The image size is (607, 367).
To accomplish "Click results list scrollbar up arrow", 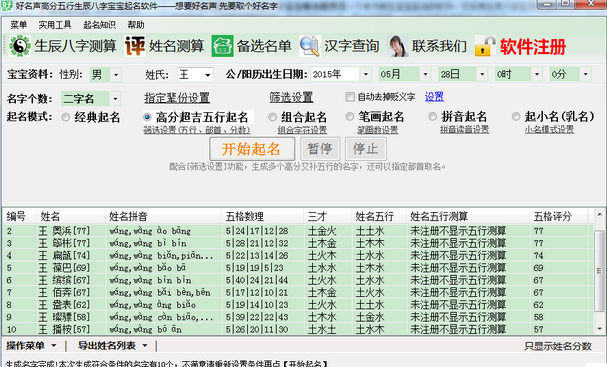I will pos(599,214).
